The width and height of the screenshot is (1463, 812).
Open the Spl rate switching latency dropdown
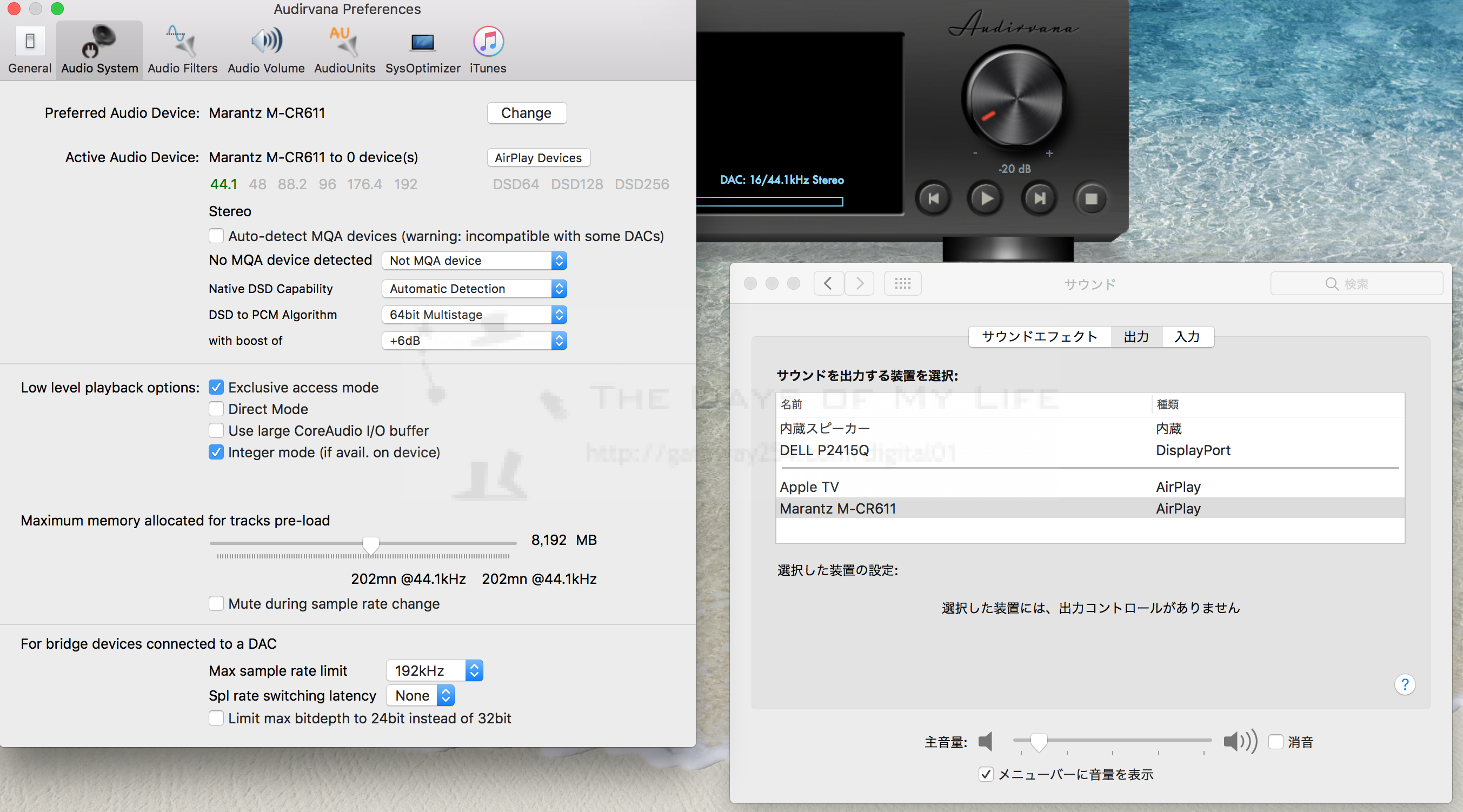click(420, 696)
